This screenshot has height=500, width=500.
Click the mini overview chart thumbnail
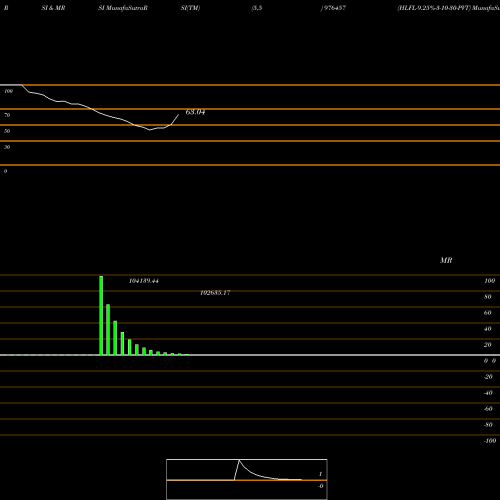pos(247,479)
